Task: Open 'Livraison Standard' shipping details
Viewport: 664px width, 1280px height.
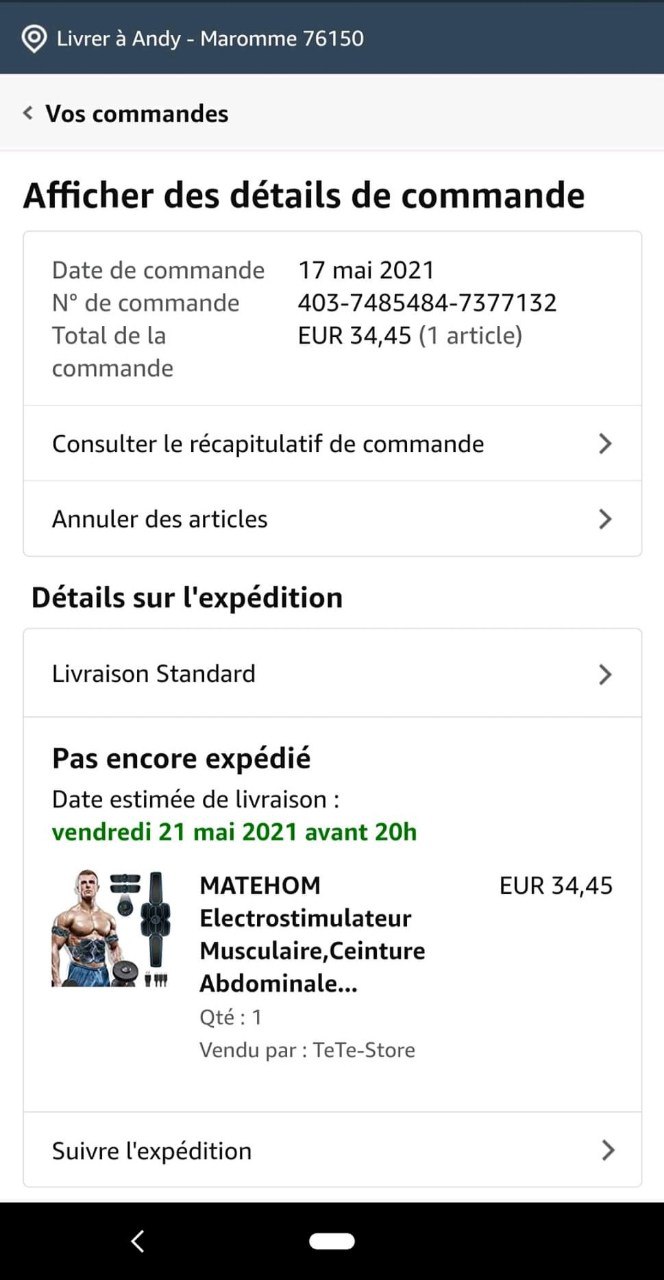Action: point(154,674)
